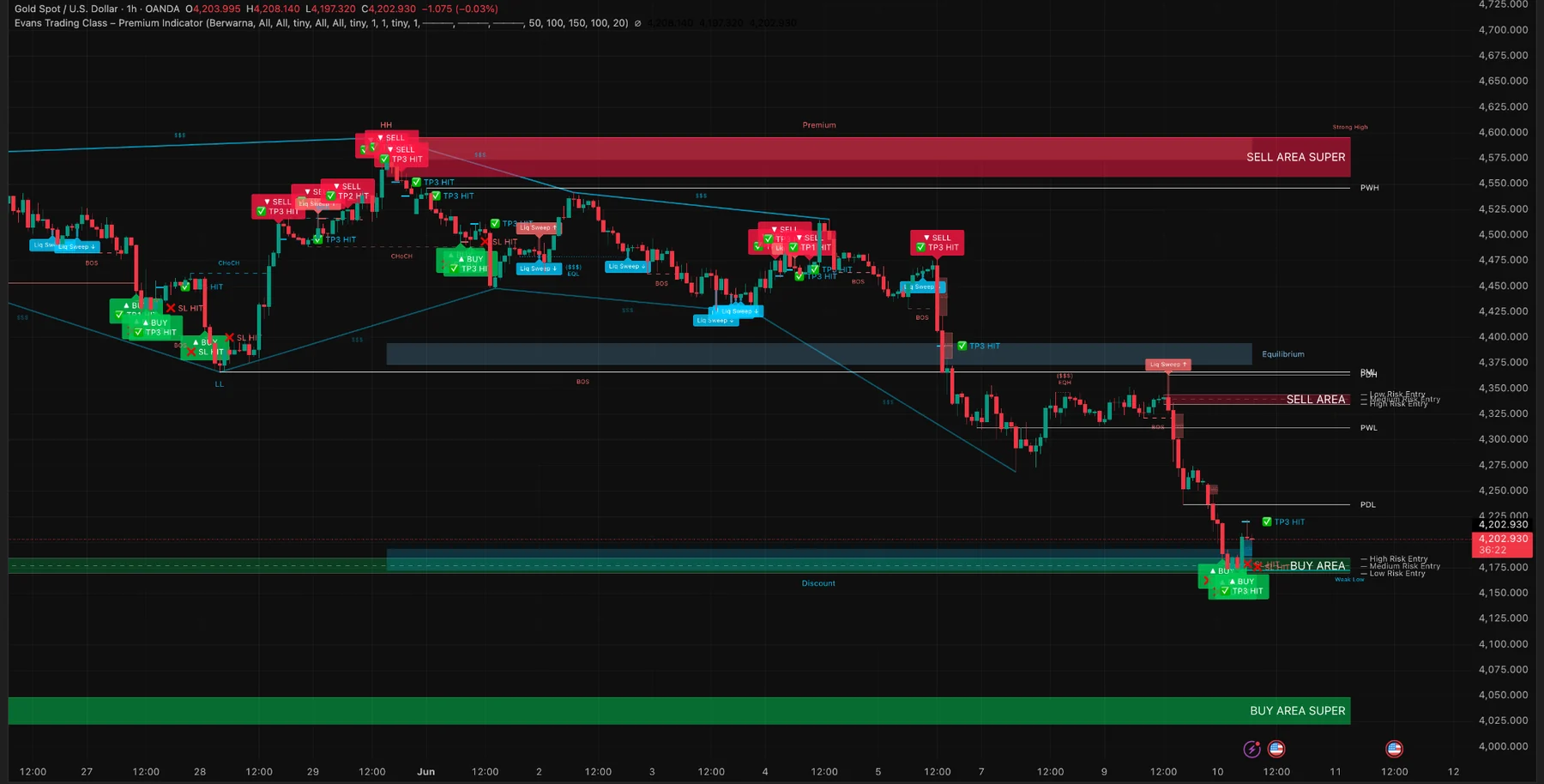
Task: Click date 27 on the time axis
Action: coord(87,772)
